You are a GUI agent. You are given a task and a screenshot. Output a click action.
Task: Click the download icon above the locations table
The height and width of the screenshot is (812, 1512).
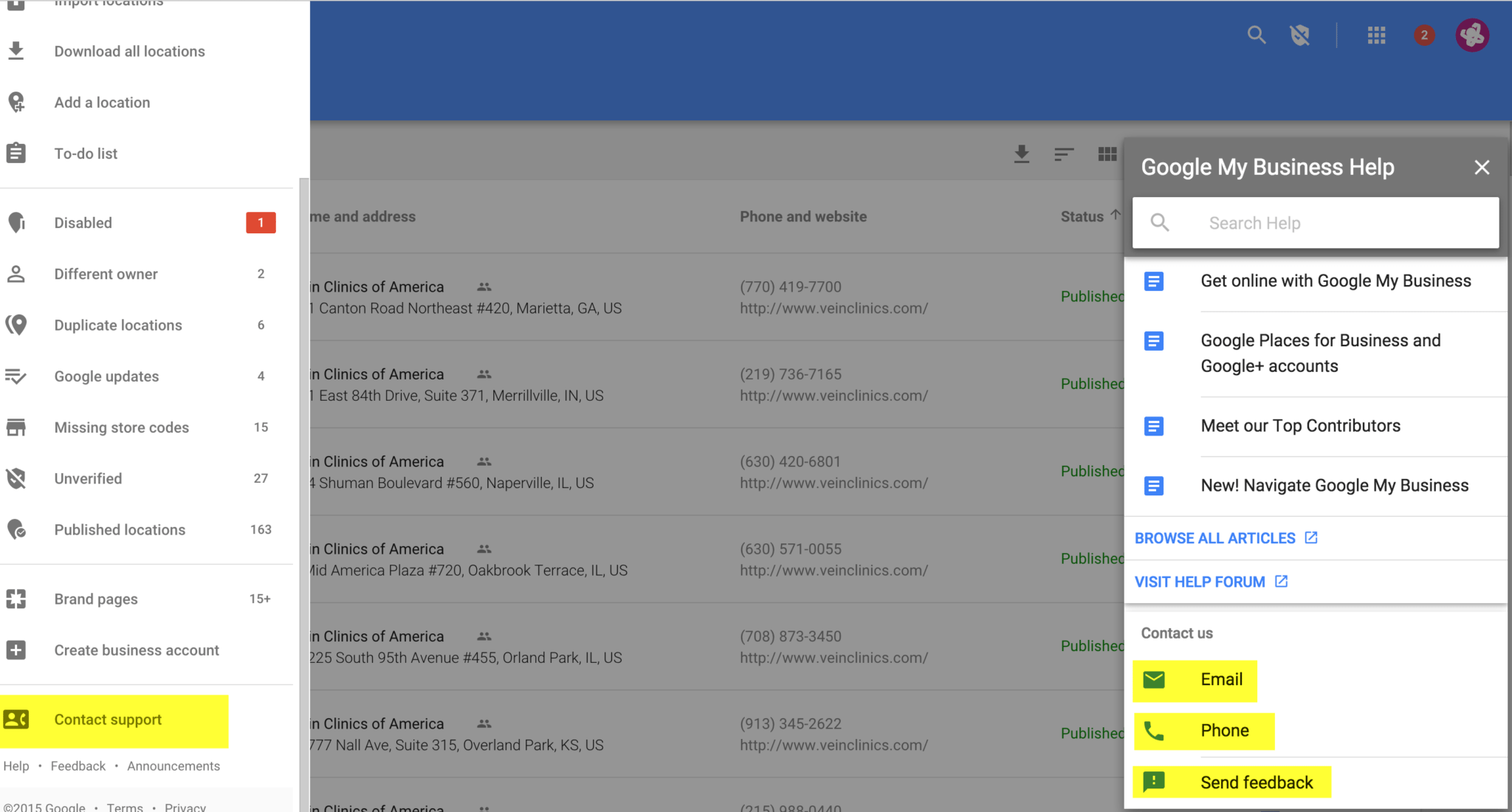(1022, 154)
